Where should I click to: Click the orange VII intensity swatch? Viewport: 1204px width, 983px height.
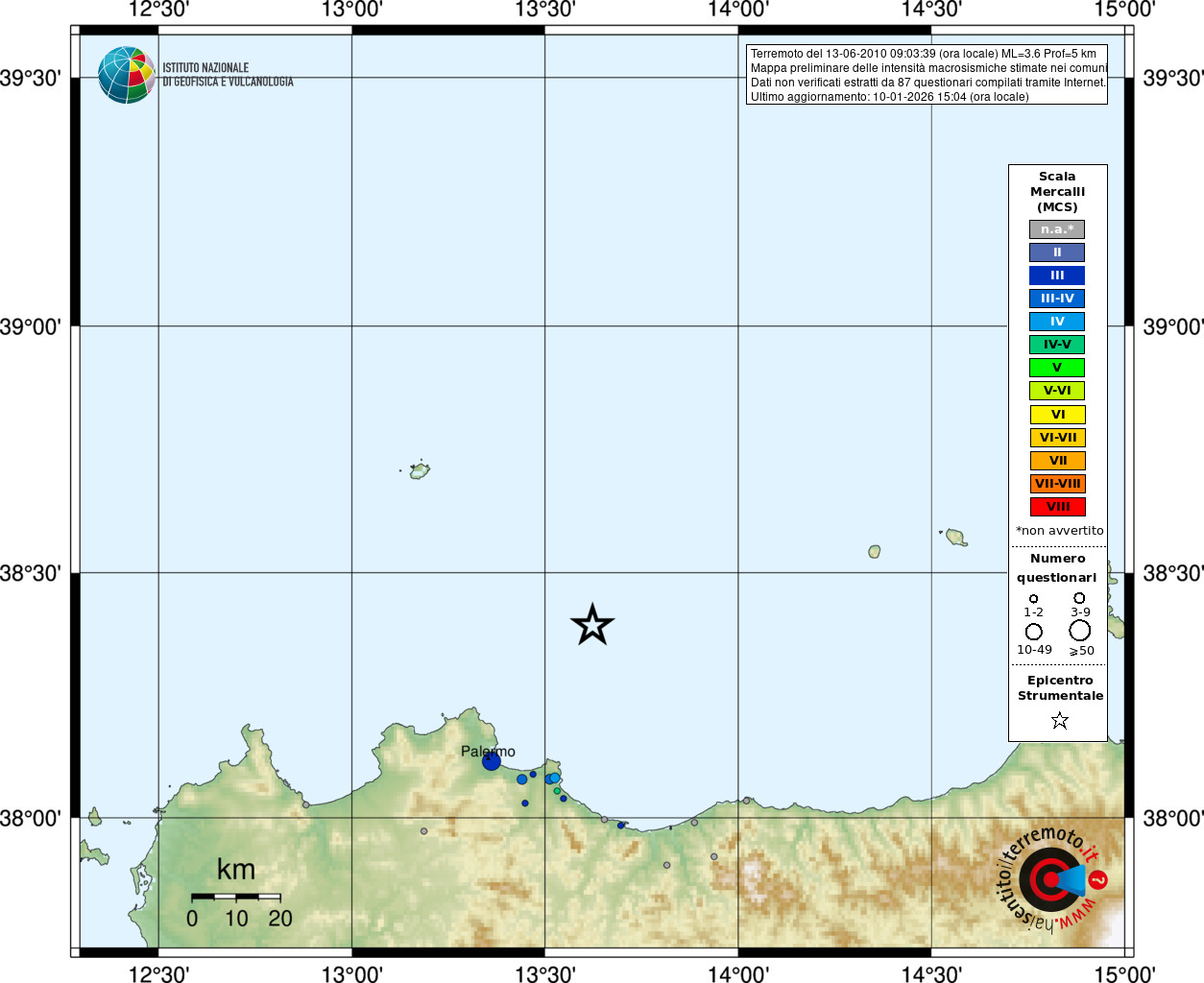coord(1057,461)
